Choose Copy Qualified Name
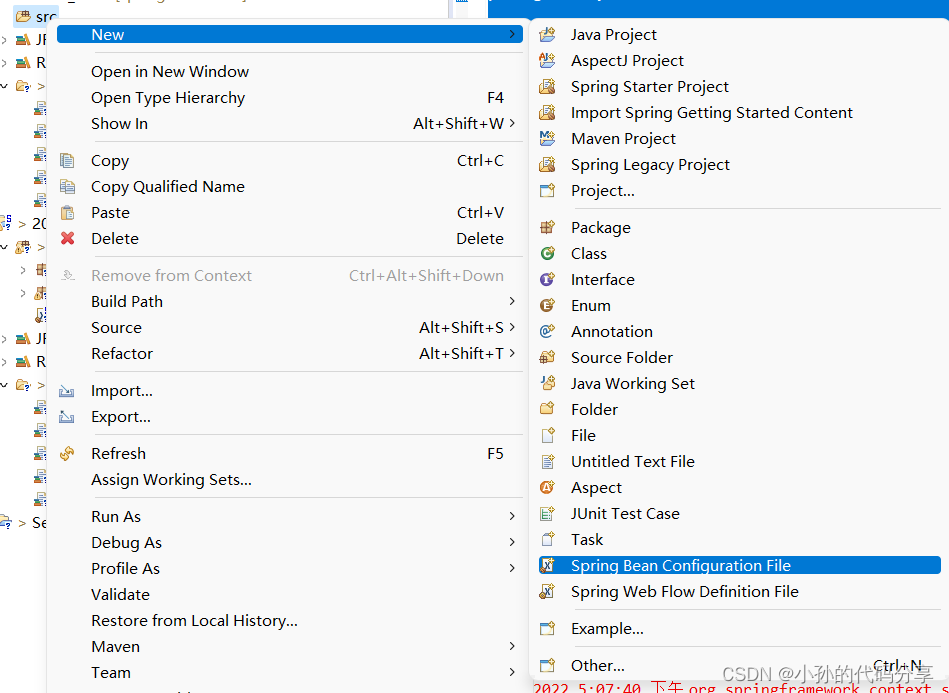 (168, 186)
